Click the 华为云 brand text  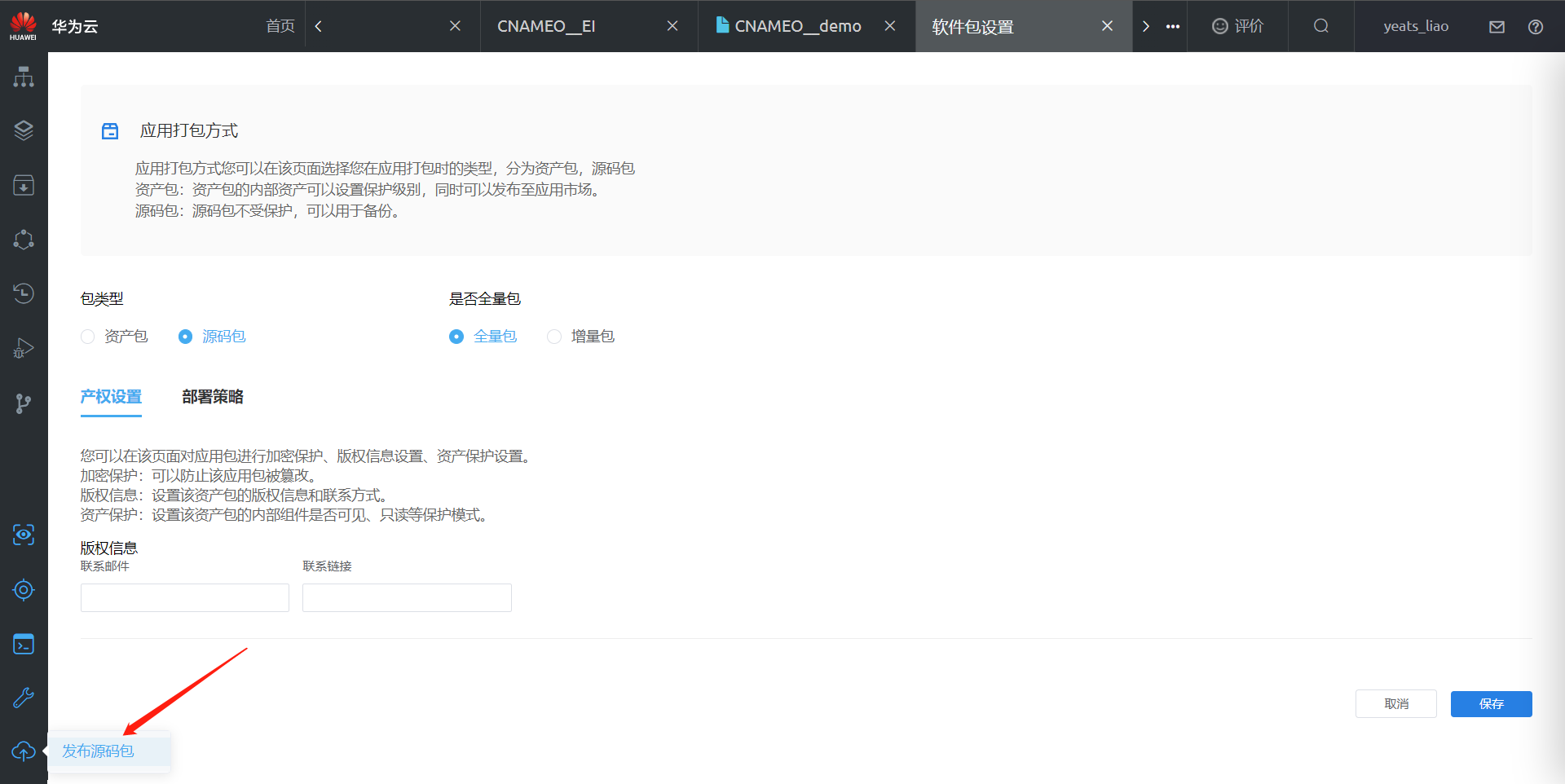75,26
